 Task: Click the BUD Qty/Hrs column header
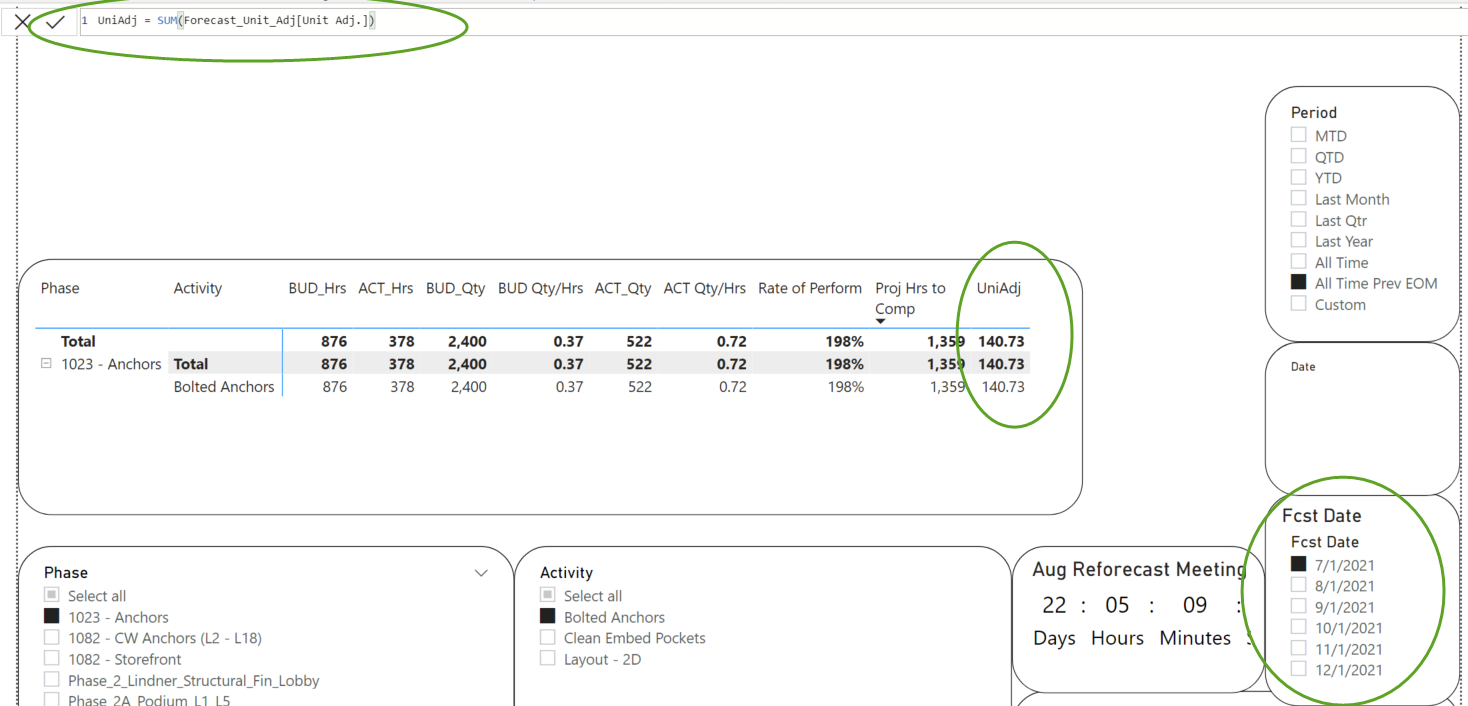coord(541,288)
